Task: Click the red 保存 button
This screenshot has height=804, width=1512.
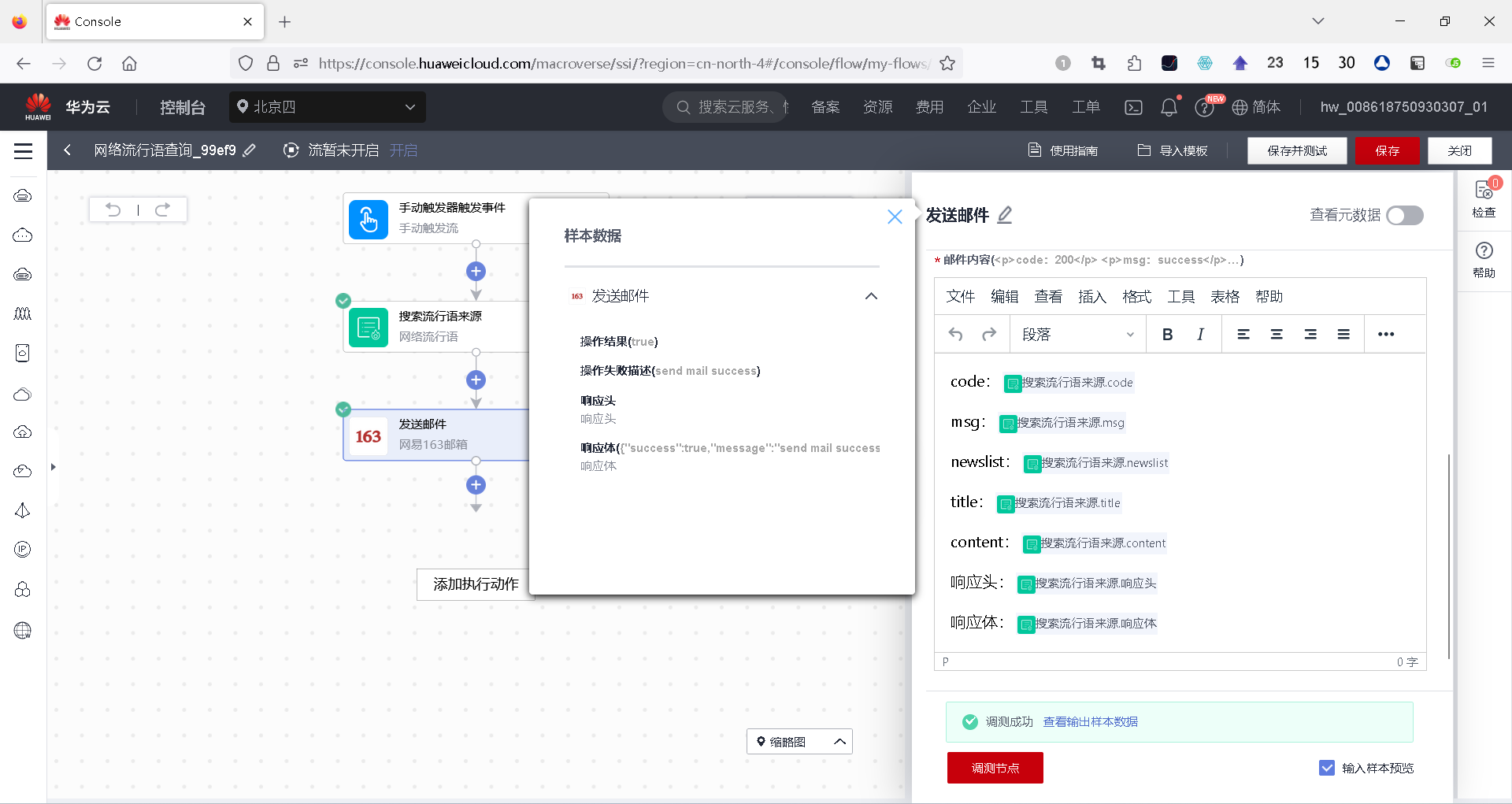Action: pyautogui.click(x=1388, y=150)
